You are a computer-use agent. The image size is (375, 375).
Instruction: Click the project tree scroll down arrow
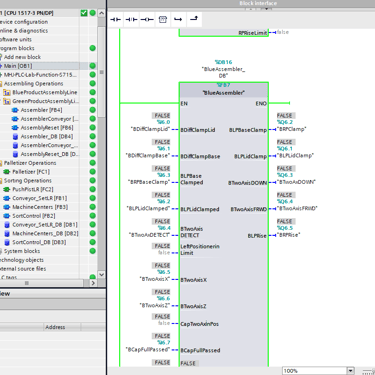tap(102, 275)
